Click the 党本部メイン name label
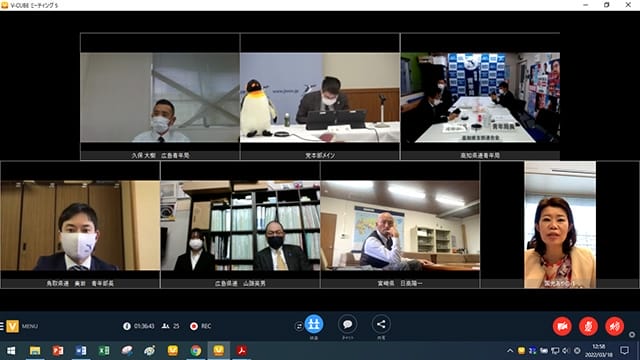Image resolution: width=640 pixels, height=360 pixels. coord(320,156)
